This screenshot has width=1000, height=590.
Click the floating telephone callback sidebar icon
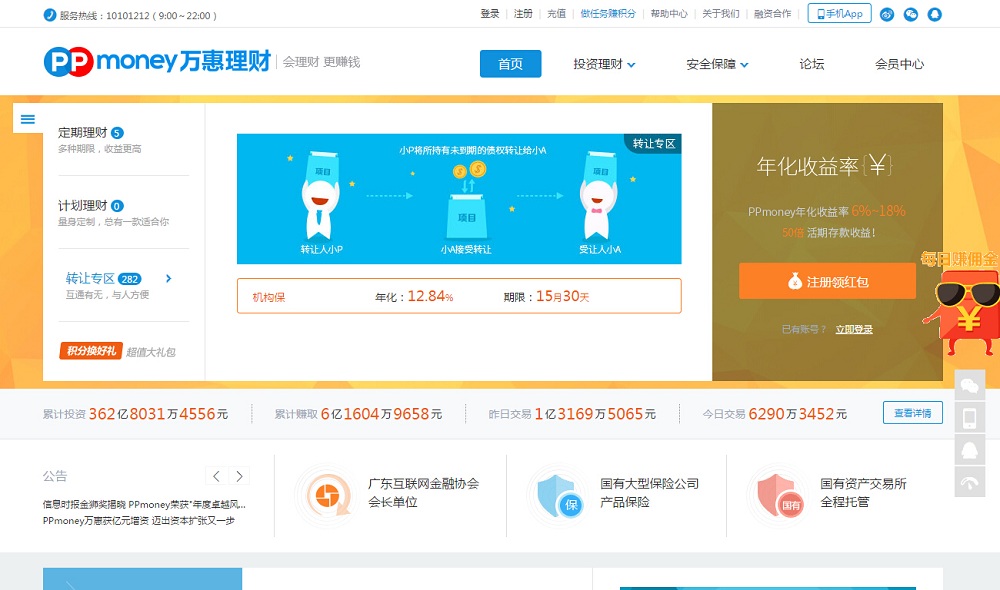pyautogui.click(x=969, y=482)
